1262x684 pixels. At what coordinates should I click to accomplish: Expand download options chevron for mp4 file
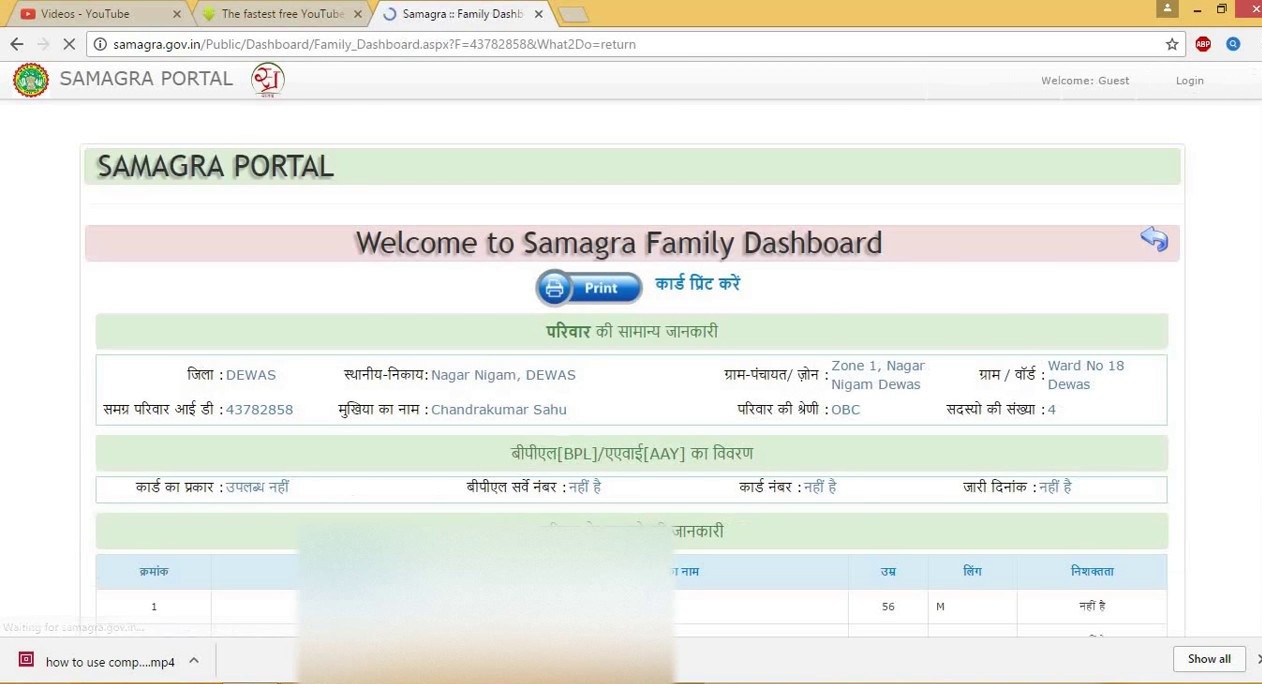[194, 661]
